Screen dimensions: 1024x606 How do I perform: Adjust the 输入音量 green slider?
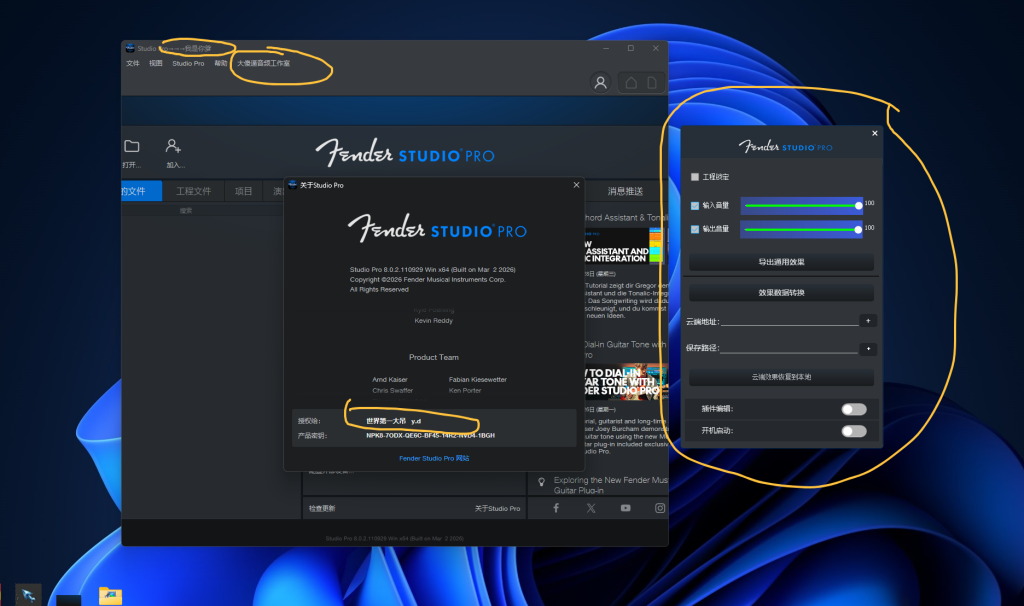pos(802,206)
